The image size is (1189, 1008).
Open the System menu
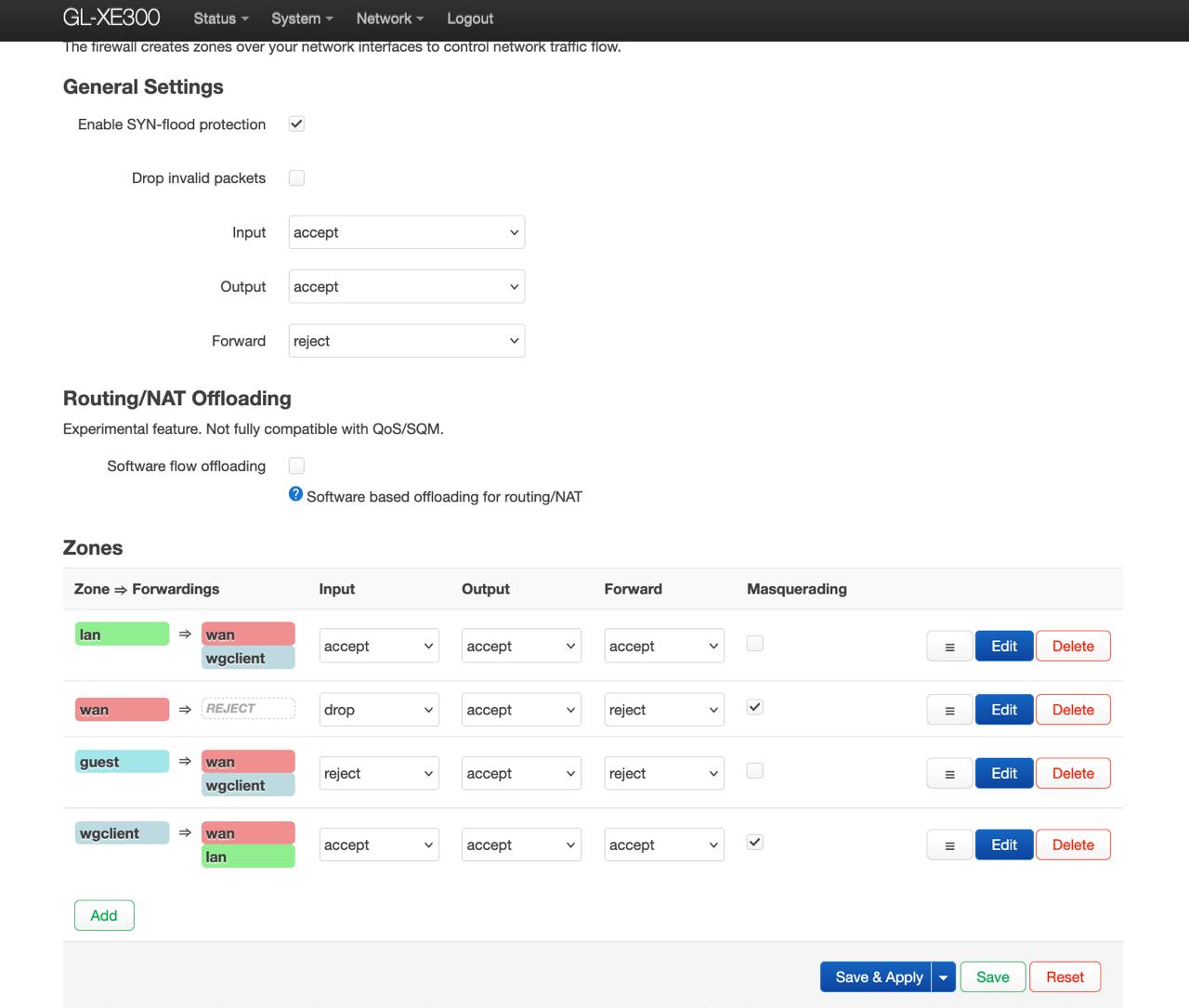pyautogui.click(x=301, y=19)
